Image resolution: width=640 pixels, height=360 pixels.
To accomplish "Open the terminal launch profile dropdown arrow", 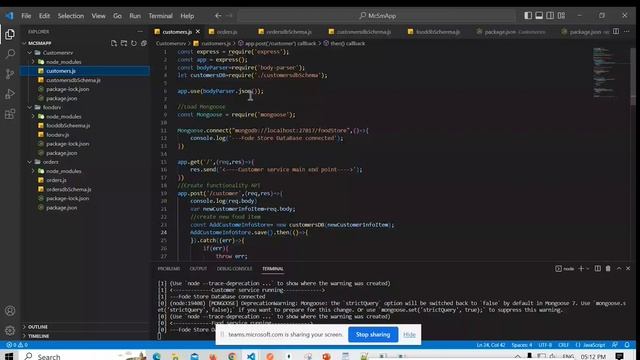I will (588, 269).
